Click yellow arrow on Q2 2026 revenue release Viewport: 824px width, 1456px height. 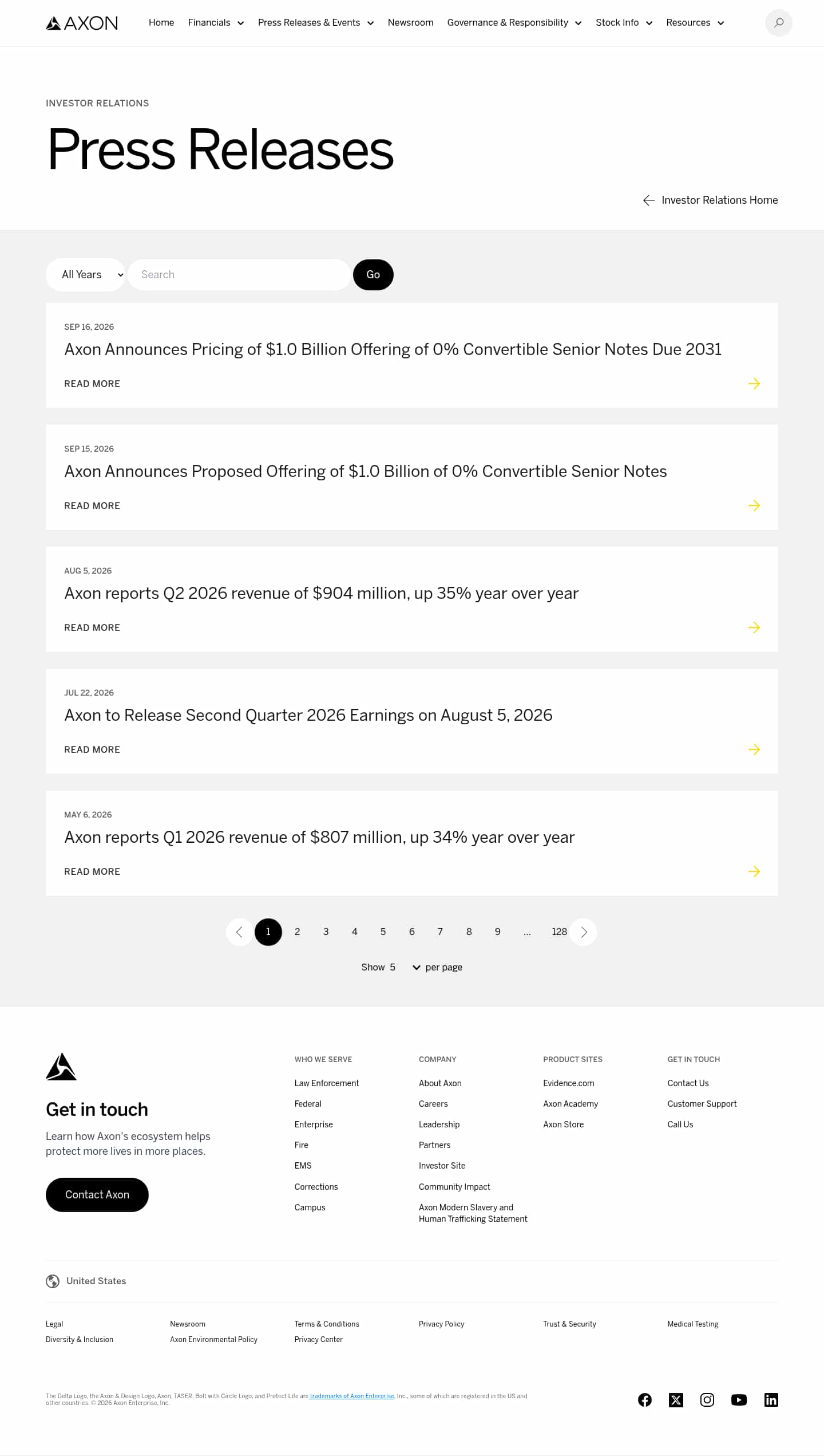[754, 628]
